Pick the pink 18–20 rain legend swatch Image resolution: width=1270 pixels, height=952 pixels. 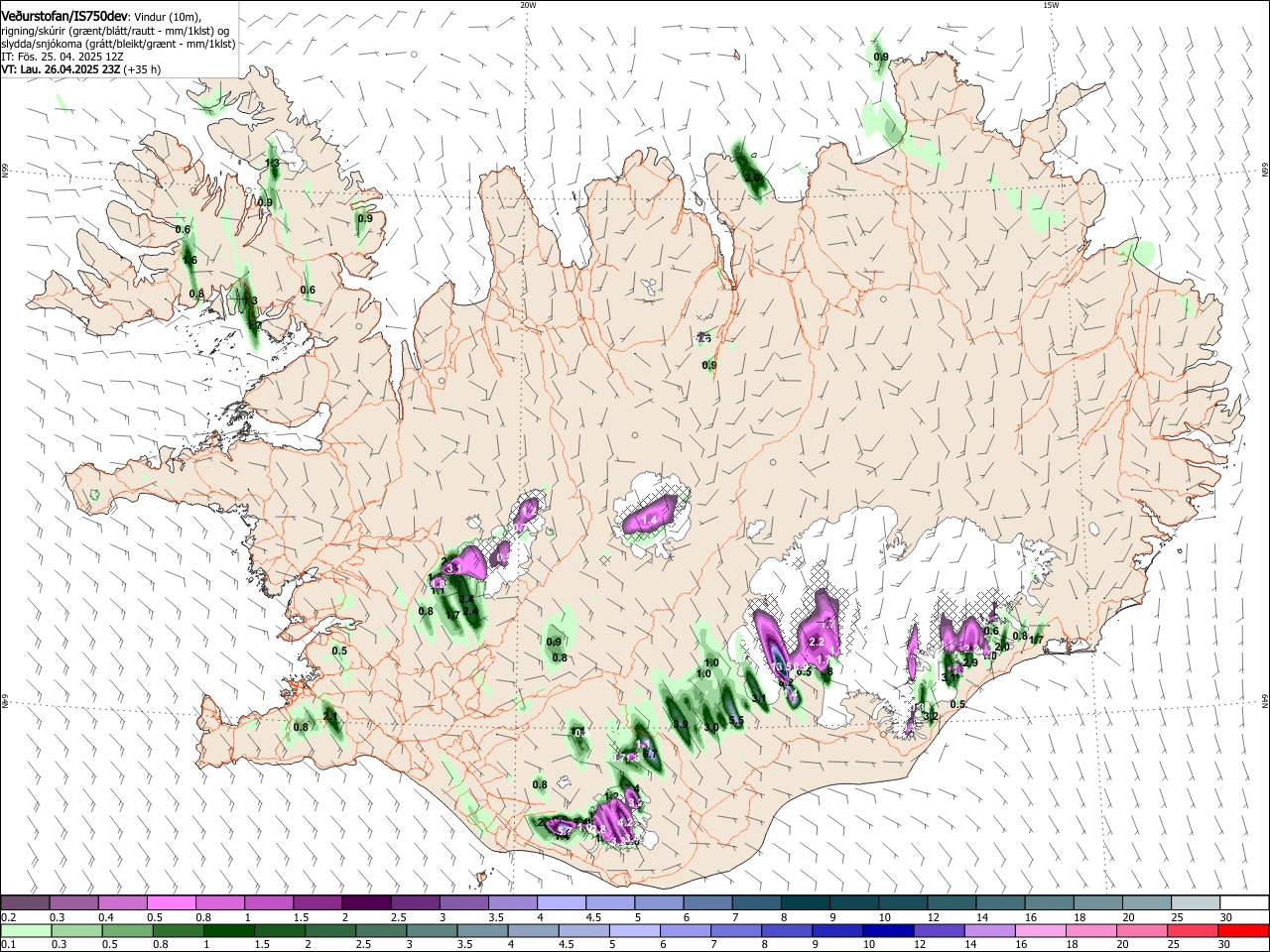pos(1091,930)
